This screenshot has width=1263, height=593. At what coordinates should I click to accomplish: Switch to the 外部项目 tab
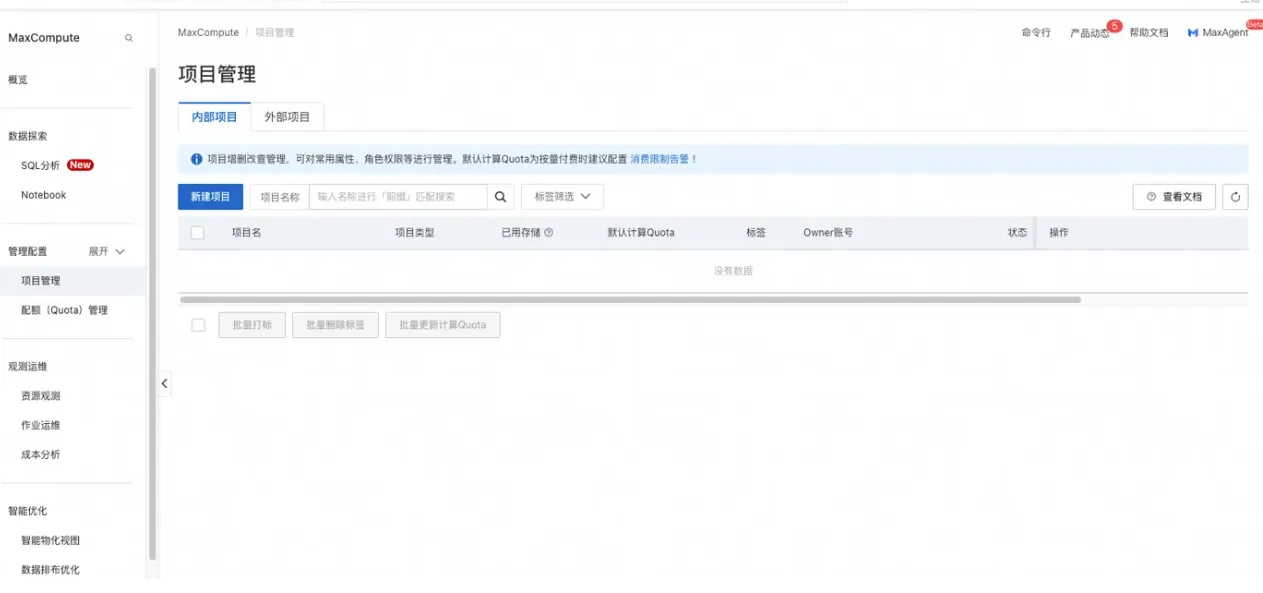tap(287, 117)
